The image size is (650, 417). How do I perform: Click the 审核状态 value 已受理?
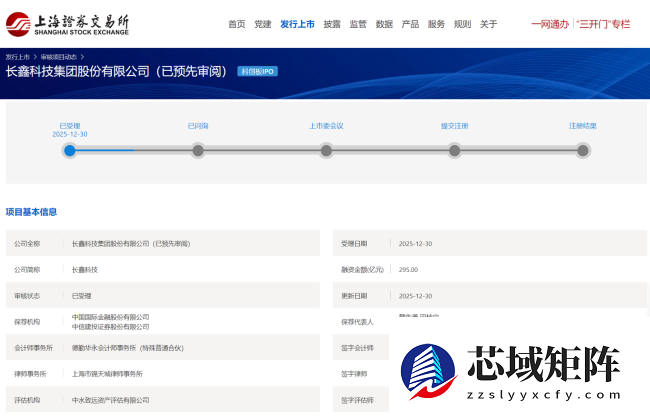tap(81, 296)
